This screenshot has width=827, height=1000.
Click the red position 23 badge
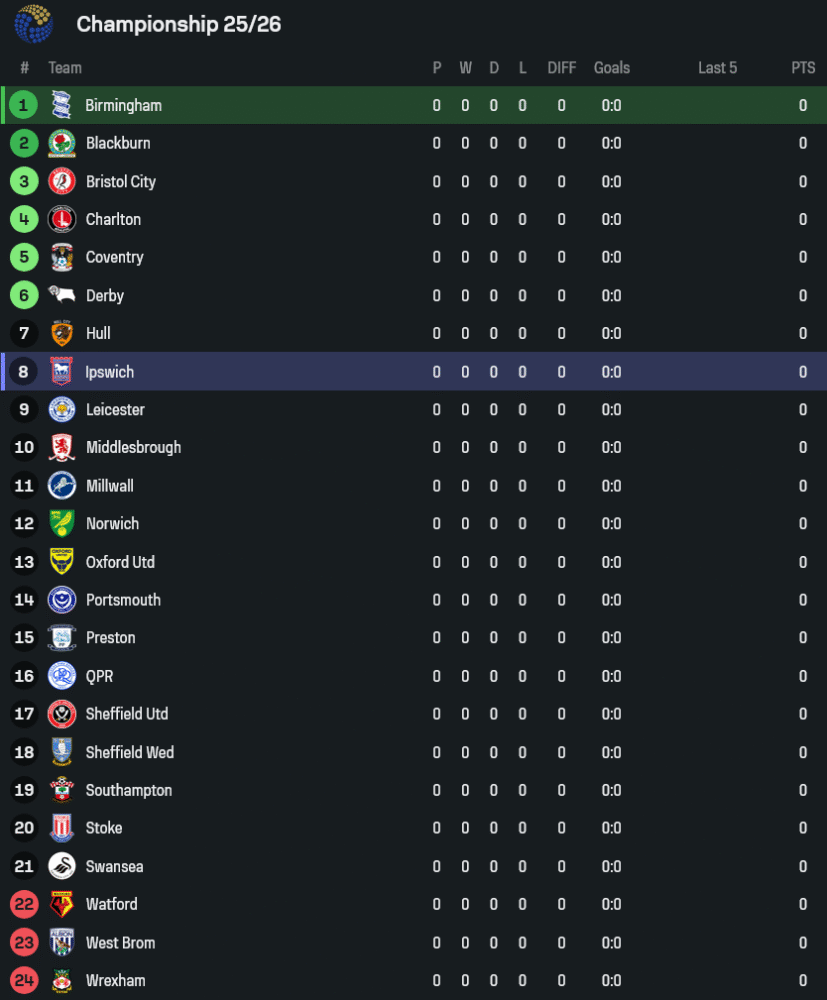coord(24,942)
